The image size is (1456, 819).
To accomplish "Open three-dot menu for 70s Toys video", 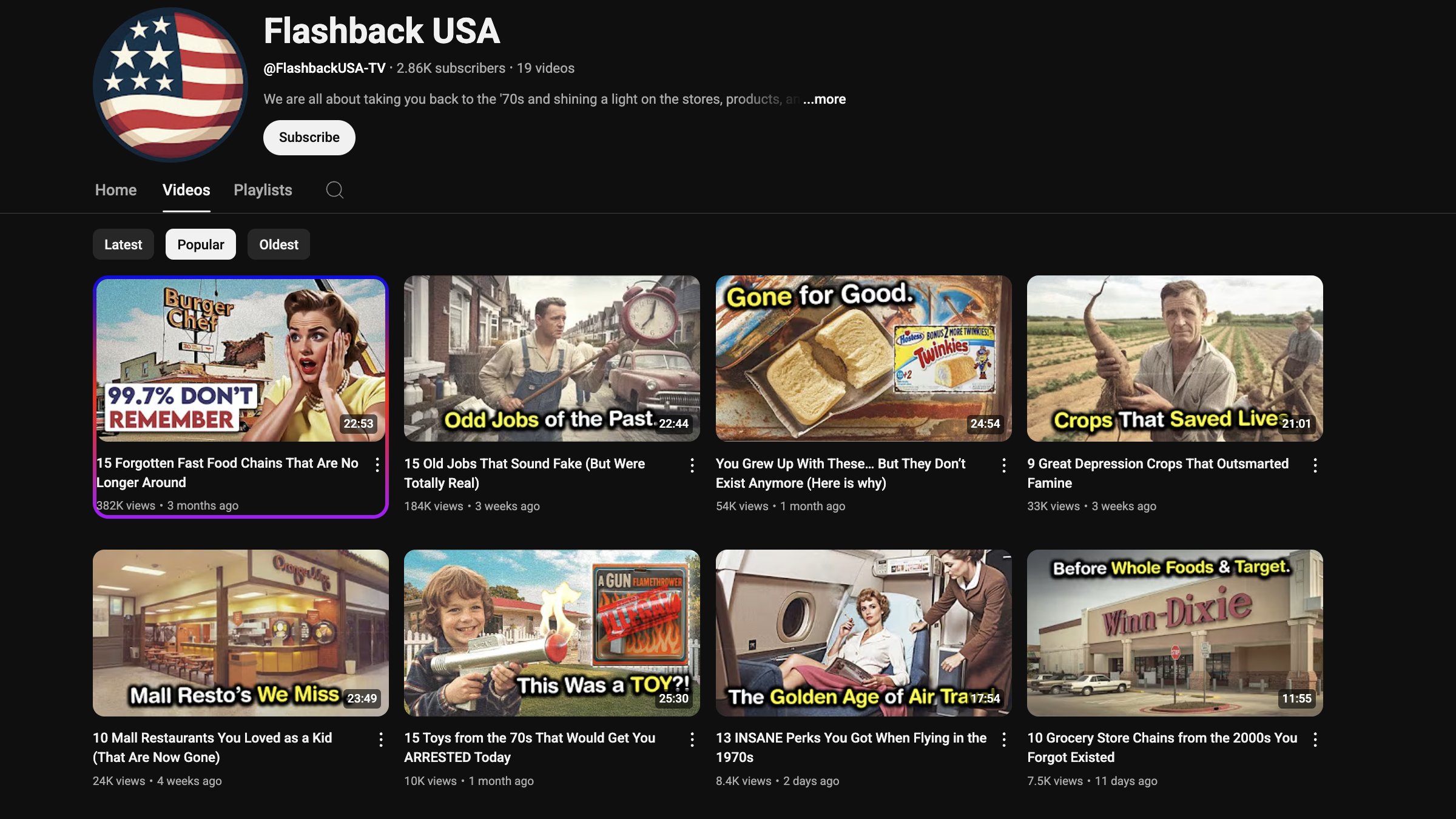I will point(692,740).
